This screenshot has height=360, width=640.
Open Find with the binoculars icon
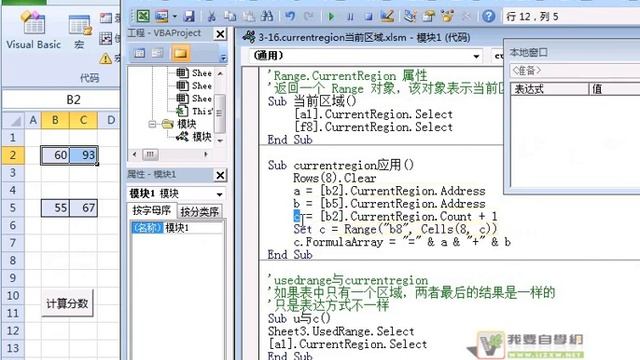[x=267, y=17]
